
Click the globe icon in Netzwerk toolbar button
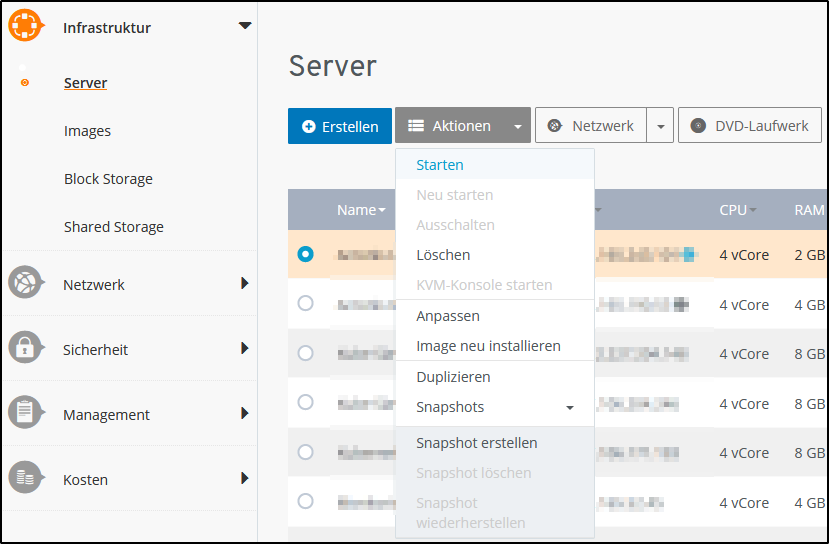(x=554, y=125)
